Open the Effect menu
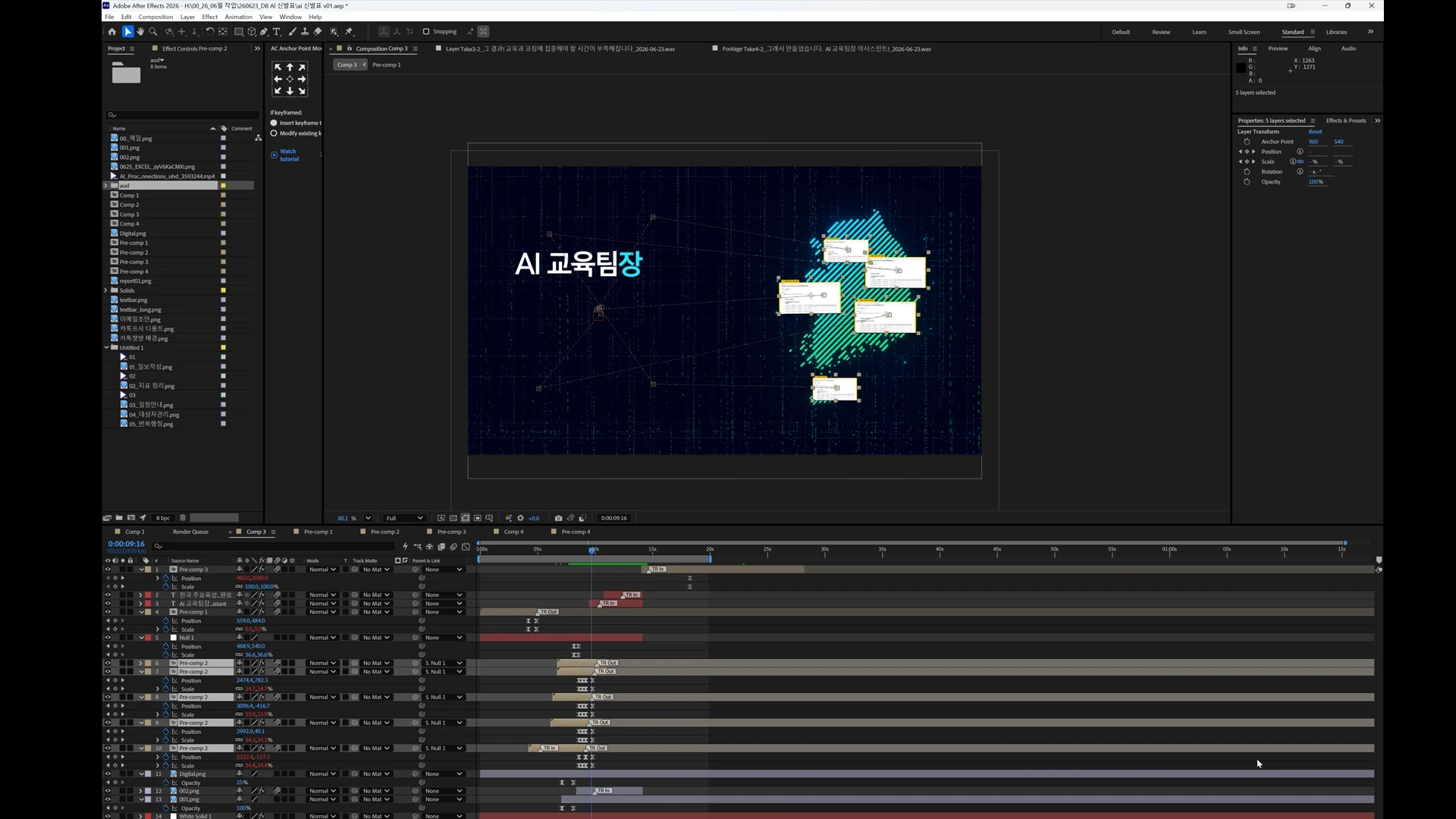This screenshot has height=819, width=1456. (210, 17)
